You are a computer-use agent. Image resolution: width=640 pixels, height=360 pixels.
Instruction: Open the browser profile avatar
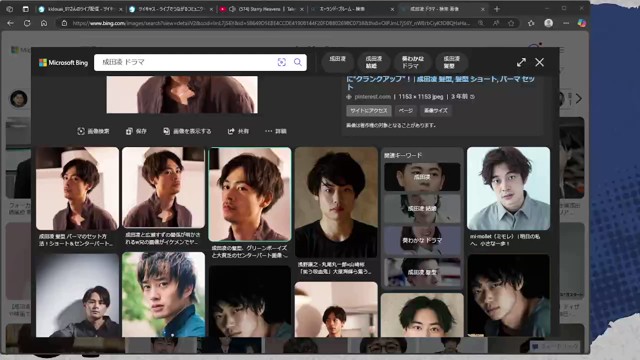(549, 23)
